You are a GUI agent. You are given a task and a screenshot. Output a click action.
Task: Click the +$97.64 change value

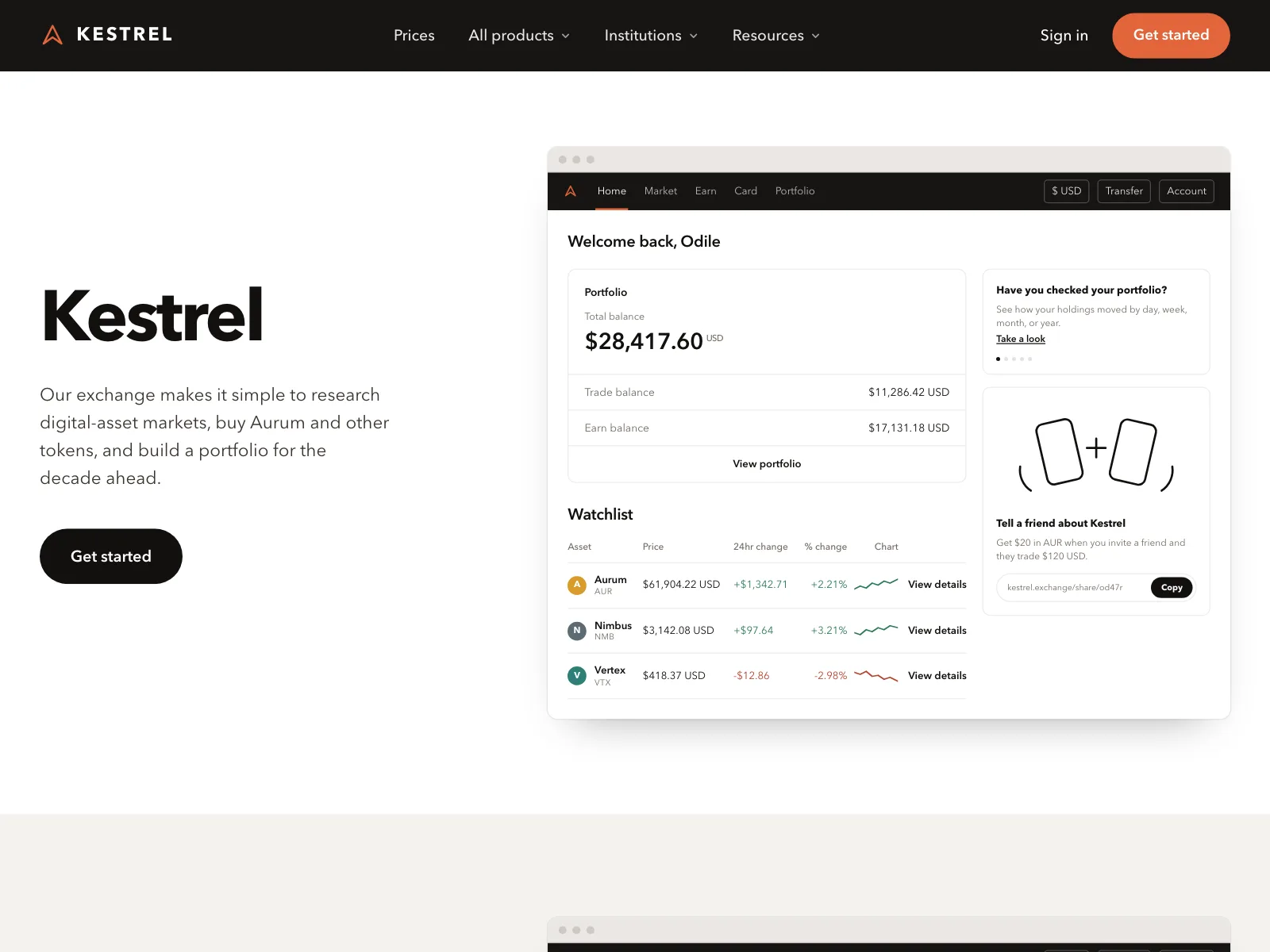tap(753, 631)
